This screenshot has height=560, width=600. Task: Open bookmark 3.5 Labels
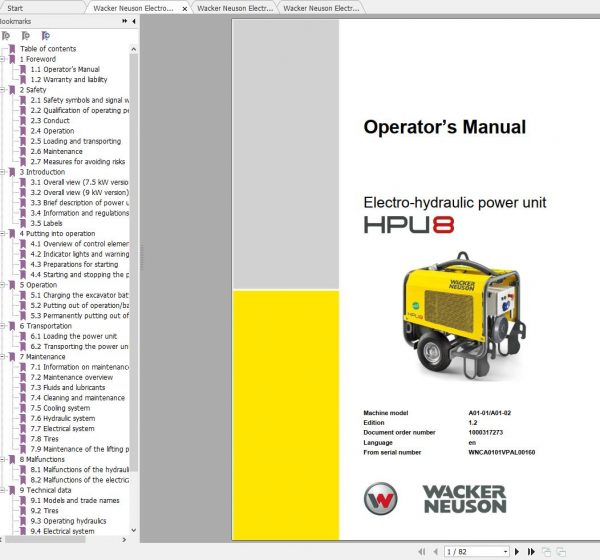point(46,223)
